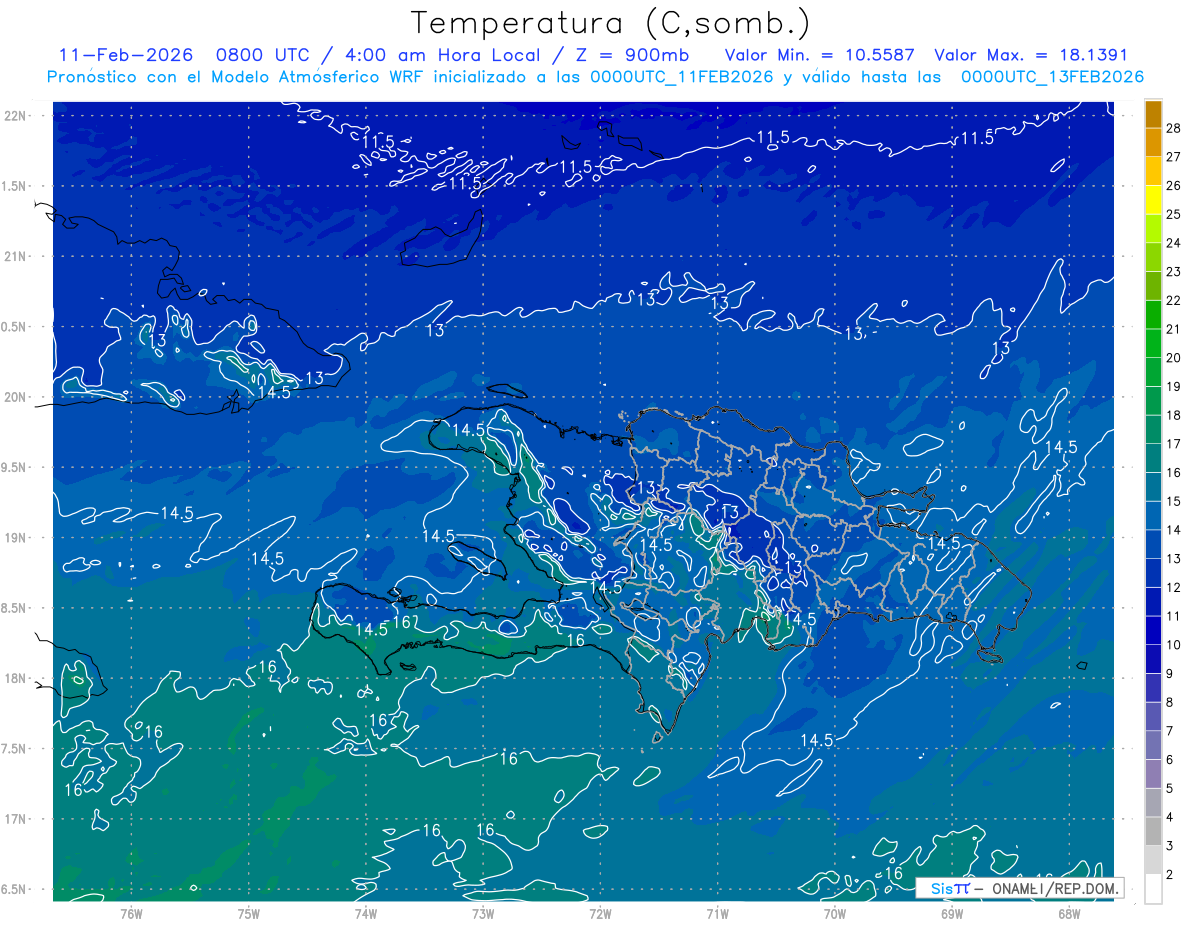Pick white colorbar swatch below label 2
Image resolution: width=1200 pixels, height=927 pixels.
[x=1153, y=889]
